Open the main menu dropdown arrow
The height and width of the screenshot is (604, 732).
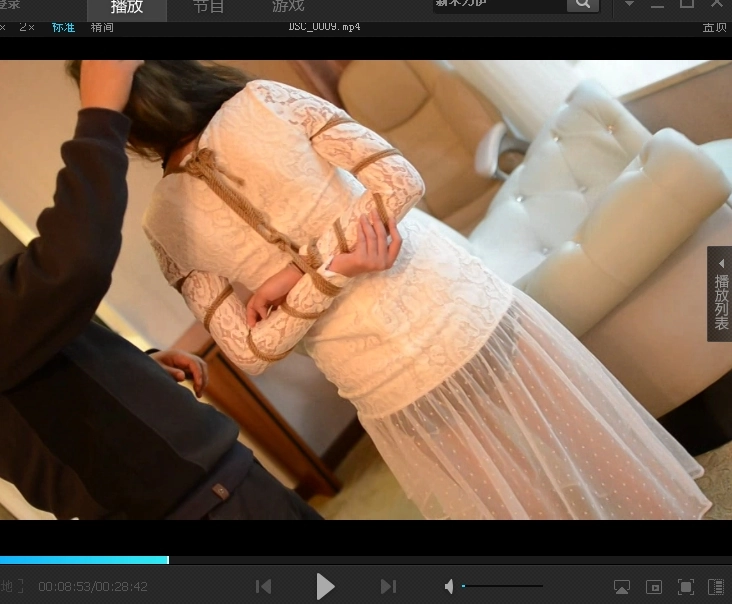point(629,5)
